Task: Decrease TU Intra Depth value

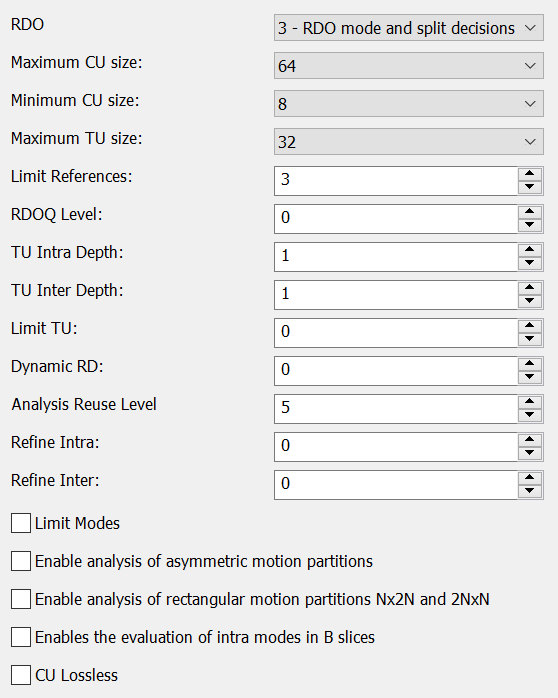Action: [530, 263]
